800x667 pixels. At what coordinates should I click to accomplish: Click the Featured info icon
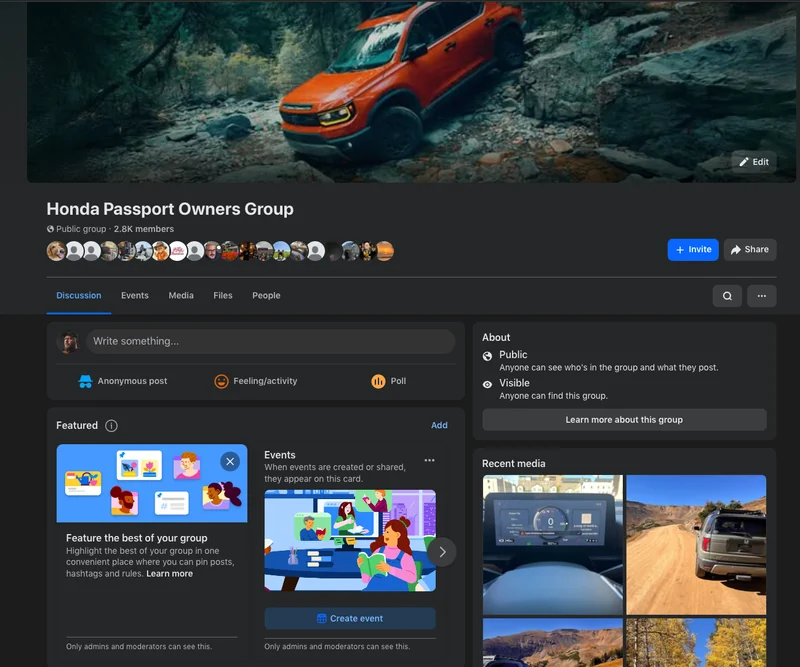tap(111, 426)
